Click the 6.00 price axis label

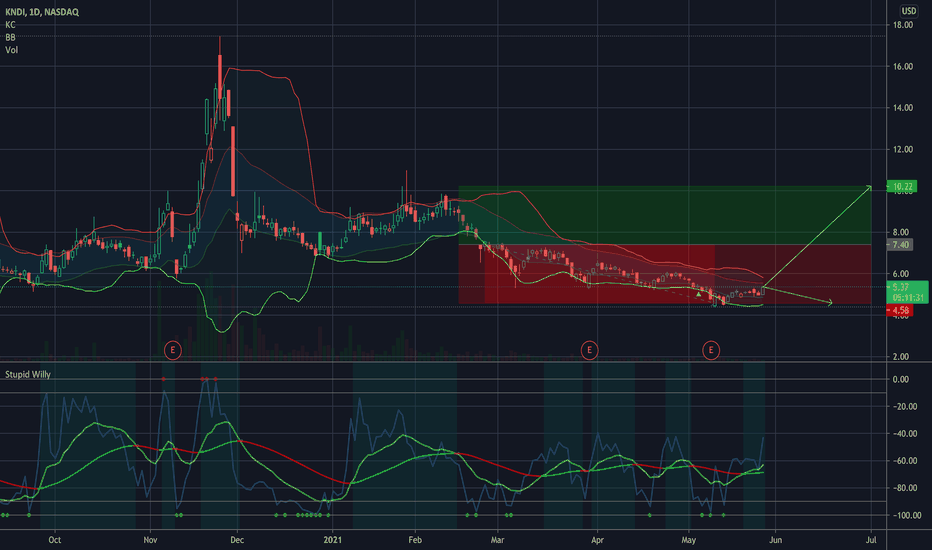(x=903, y=274)
